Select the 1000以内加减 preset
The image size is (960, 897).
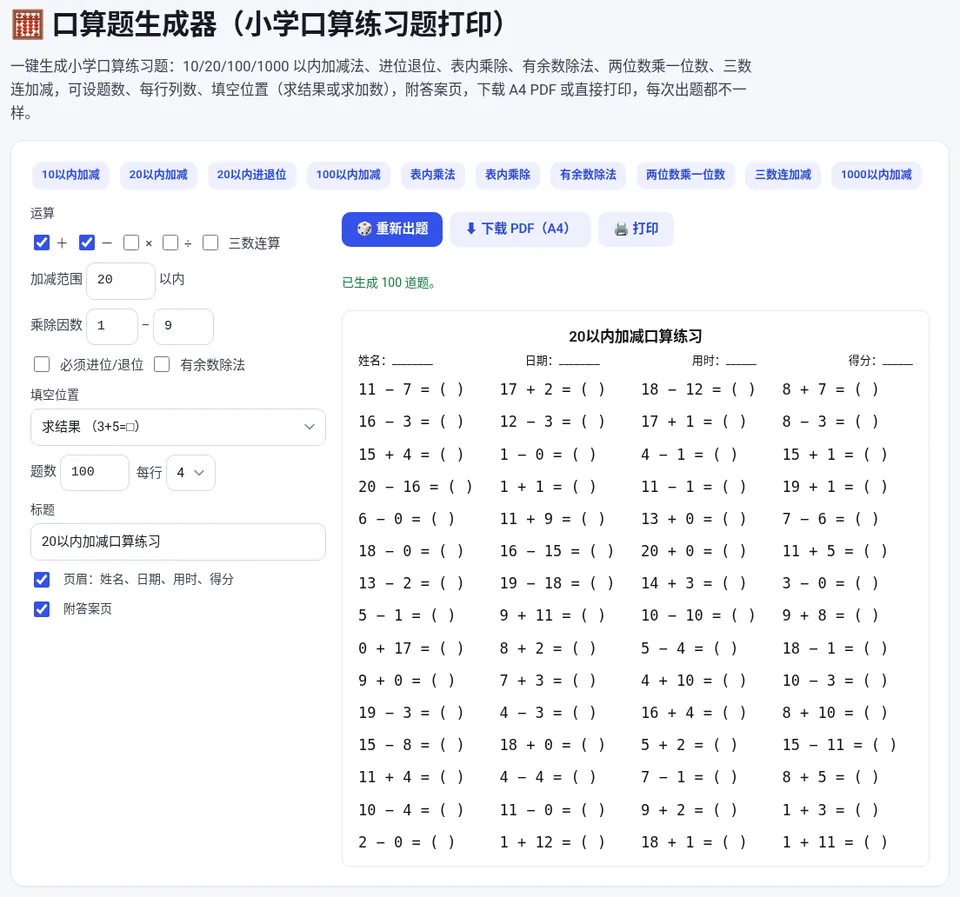point(876,175)
